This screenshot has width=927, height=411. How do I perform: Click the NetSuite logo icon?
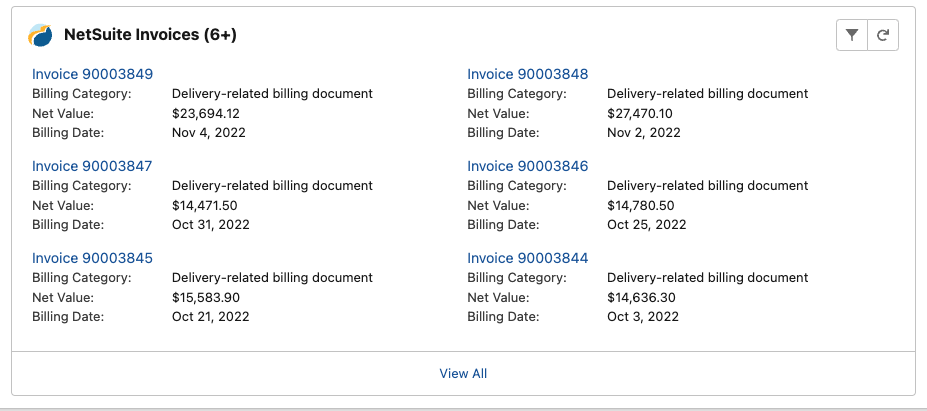pyautogui.click(x=40, y=35)
